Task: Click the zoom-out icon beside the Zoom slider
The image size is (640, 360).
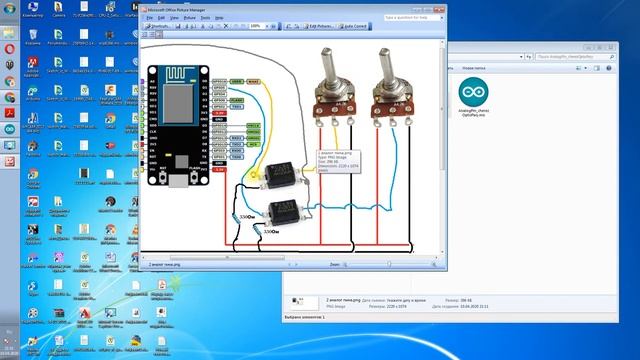Action: 345,264
